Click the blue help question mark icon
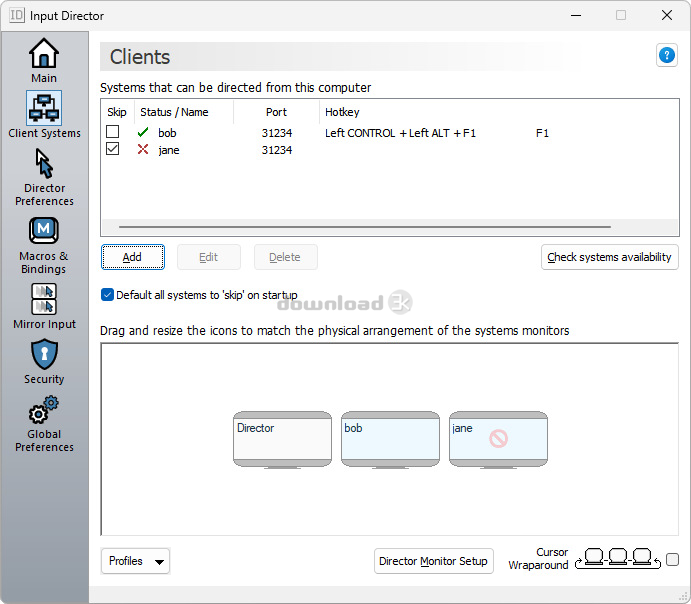This screenshot has height=604, width=691. (x=667, y=56)
